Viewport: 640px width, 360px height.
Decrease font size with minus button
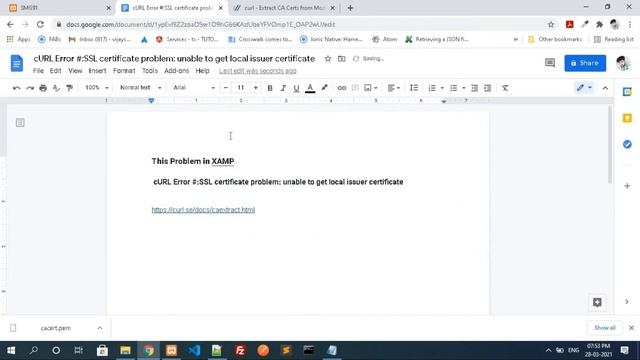point(226,87)
